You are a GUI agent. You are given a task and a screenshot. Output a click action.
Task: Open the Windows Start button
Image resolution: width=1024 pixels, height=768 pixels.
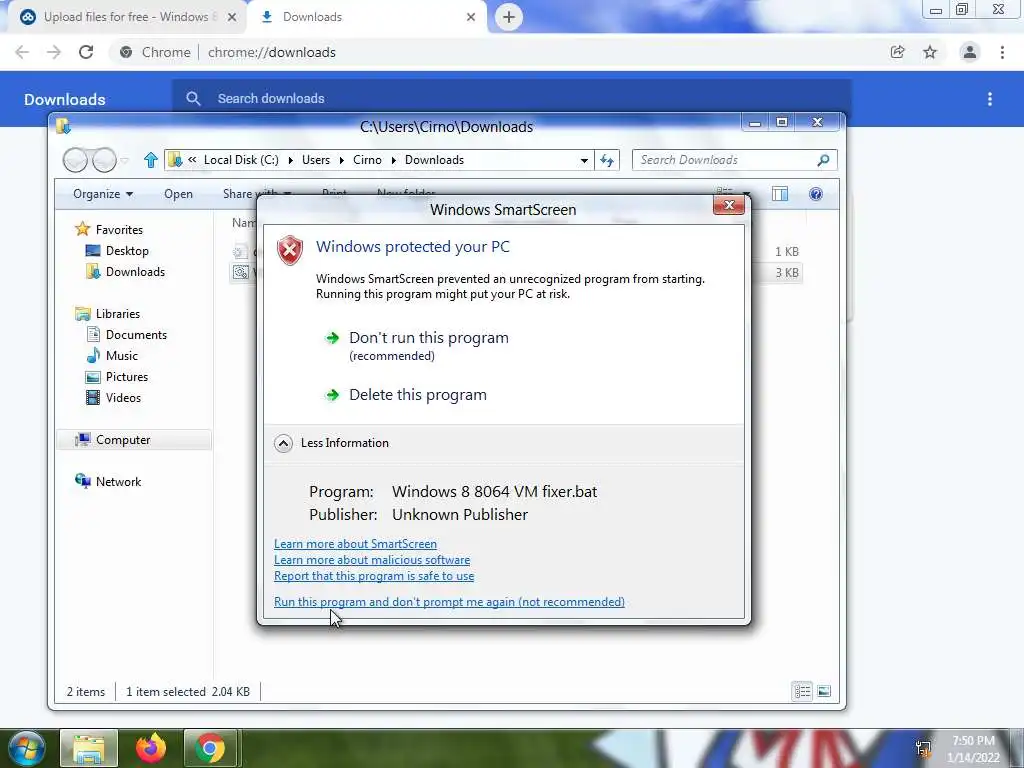pos(27,748)
